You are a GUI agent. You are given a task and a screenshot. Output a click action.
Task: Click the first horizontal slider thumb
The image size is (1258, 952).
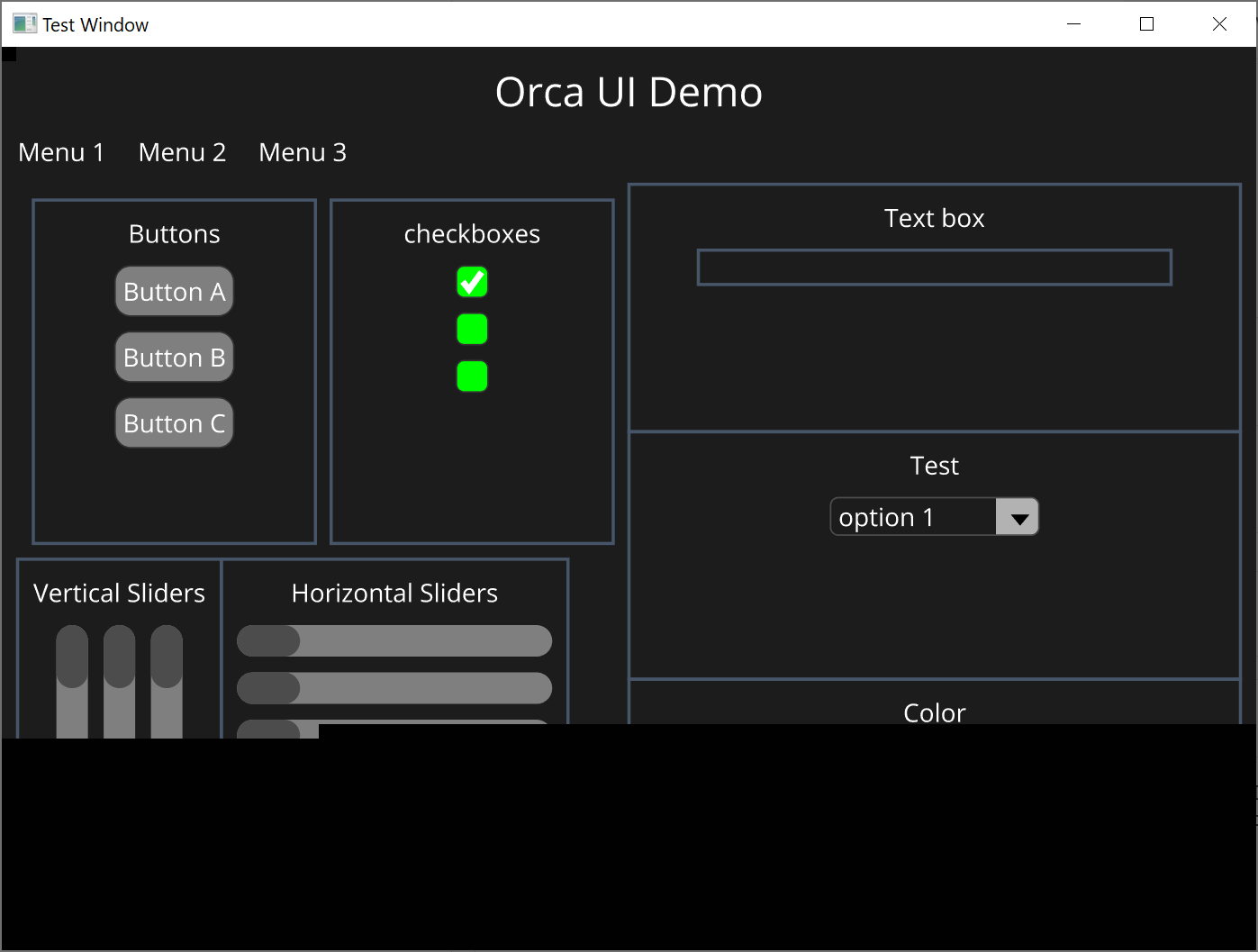[268, 641]
